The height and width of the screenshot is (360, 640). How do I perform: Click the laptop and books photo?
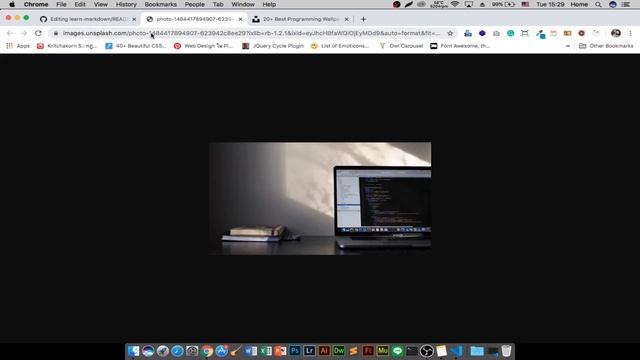click(320, 198)
